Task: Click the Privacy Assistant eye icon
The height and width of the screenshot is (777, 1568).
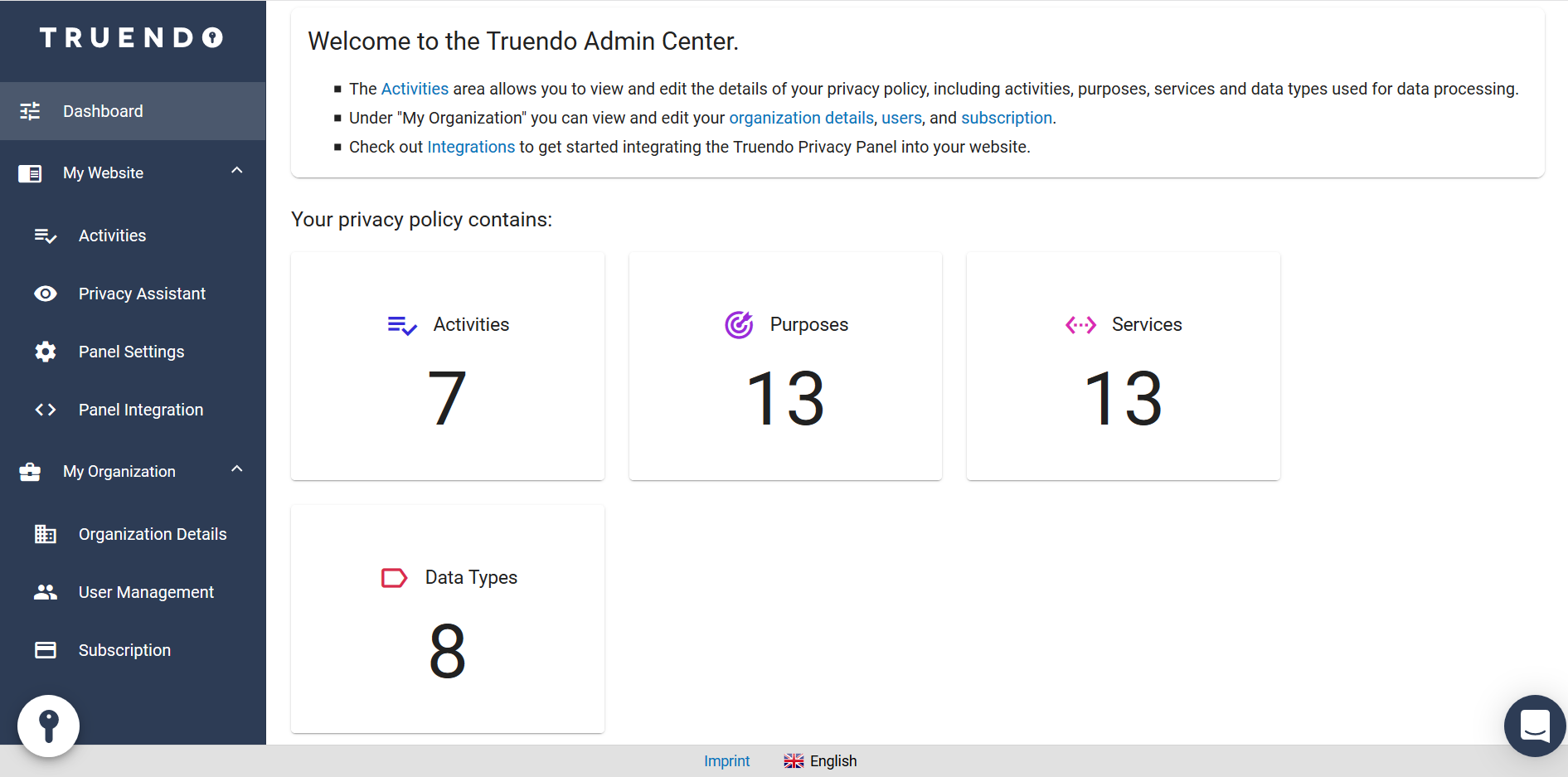Action: point(46,294)
